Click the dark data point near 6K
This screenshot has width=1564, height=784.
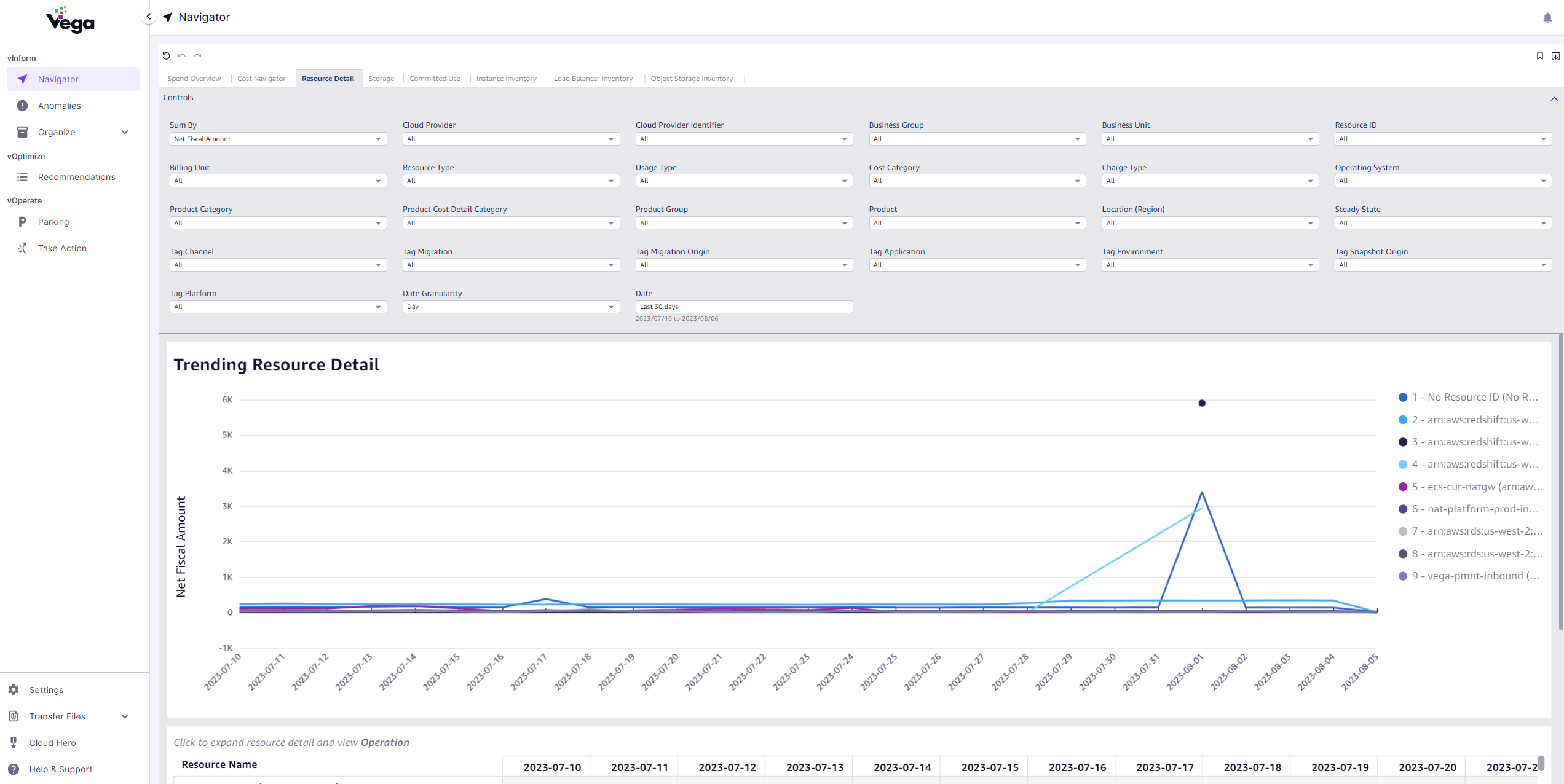pos(1202,403)
